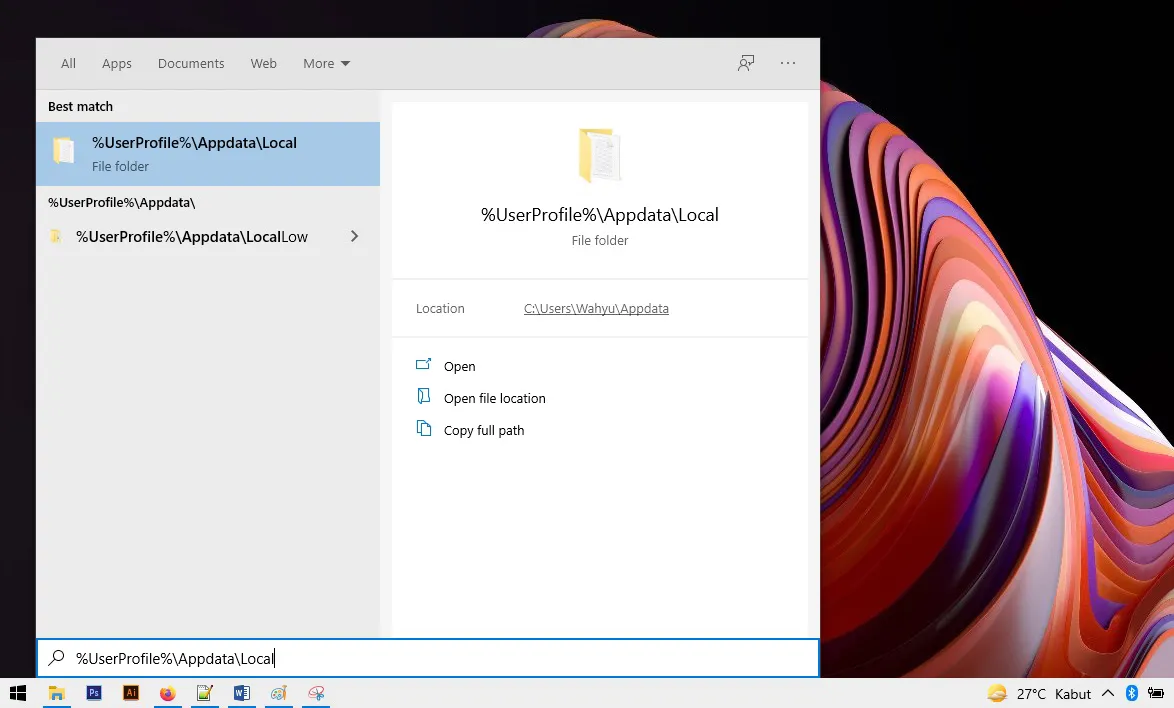
Task: Expand the LocalLow result chevron
Action: (x=354, y=236)
